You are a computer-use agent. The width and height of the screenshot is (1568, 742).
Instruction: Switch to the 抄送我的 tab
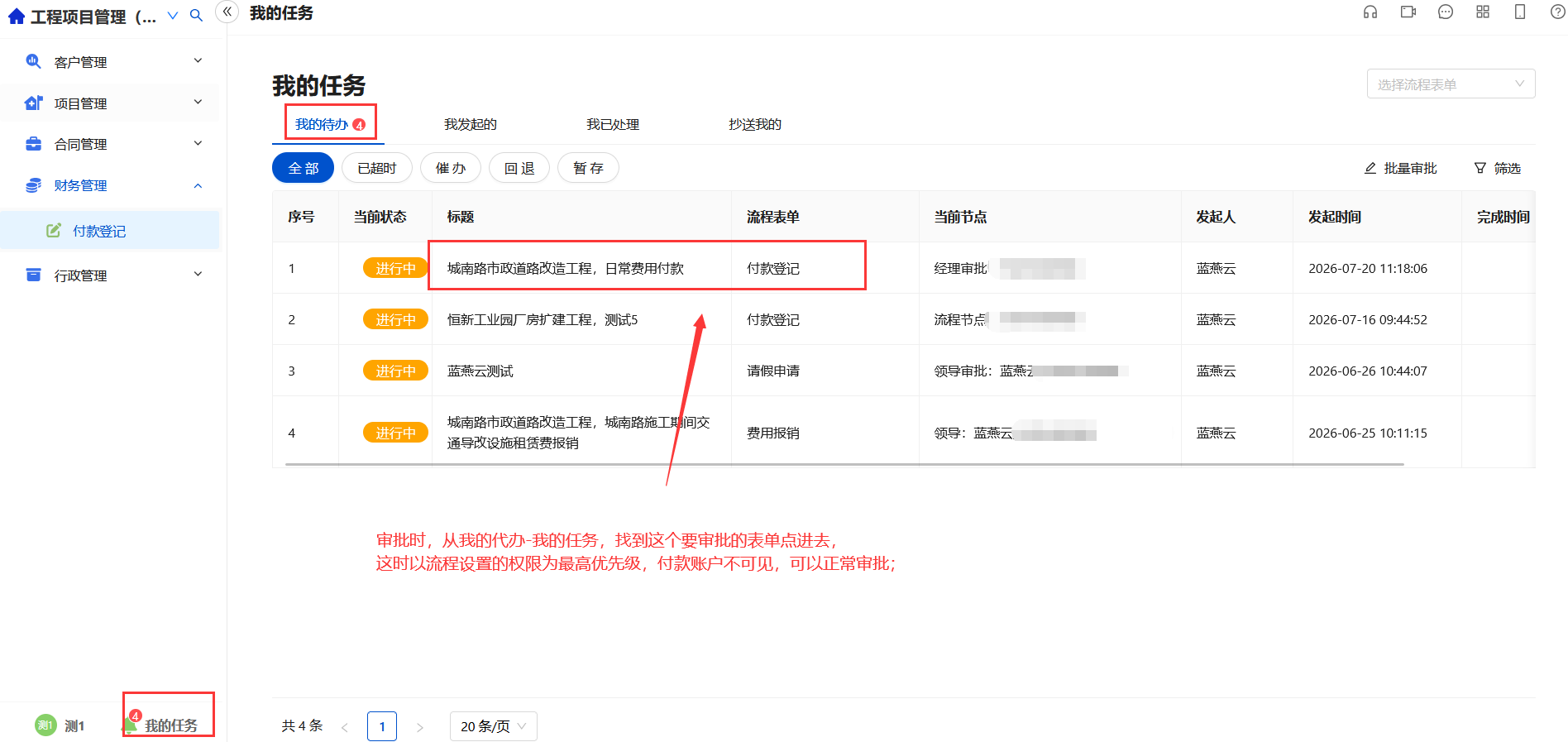click(x=754, y=124)
